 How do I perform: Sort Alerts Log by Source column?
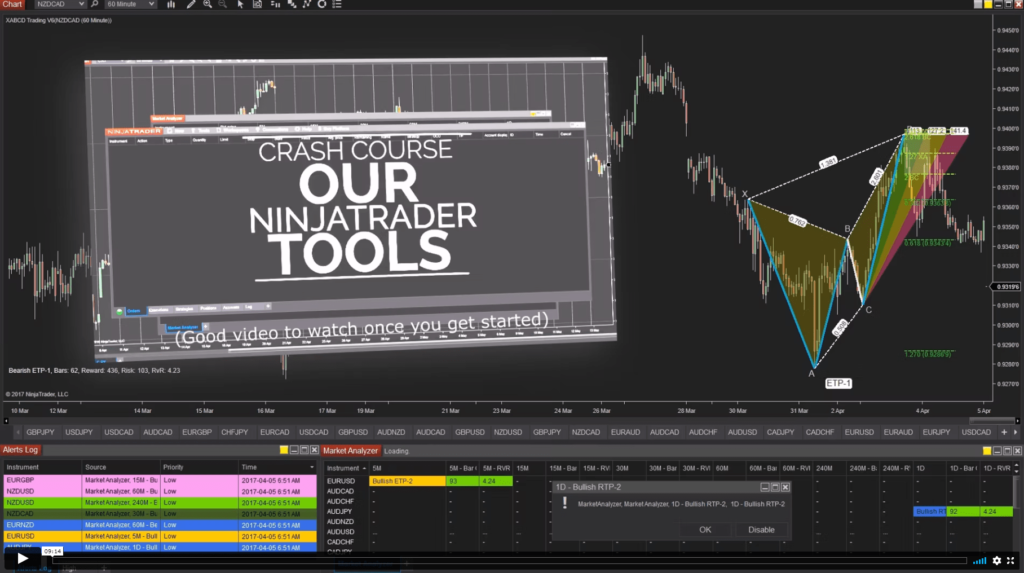(121, 467)
